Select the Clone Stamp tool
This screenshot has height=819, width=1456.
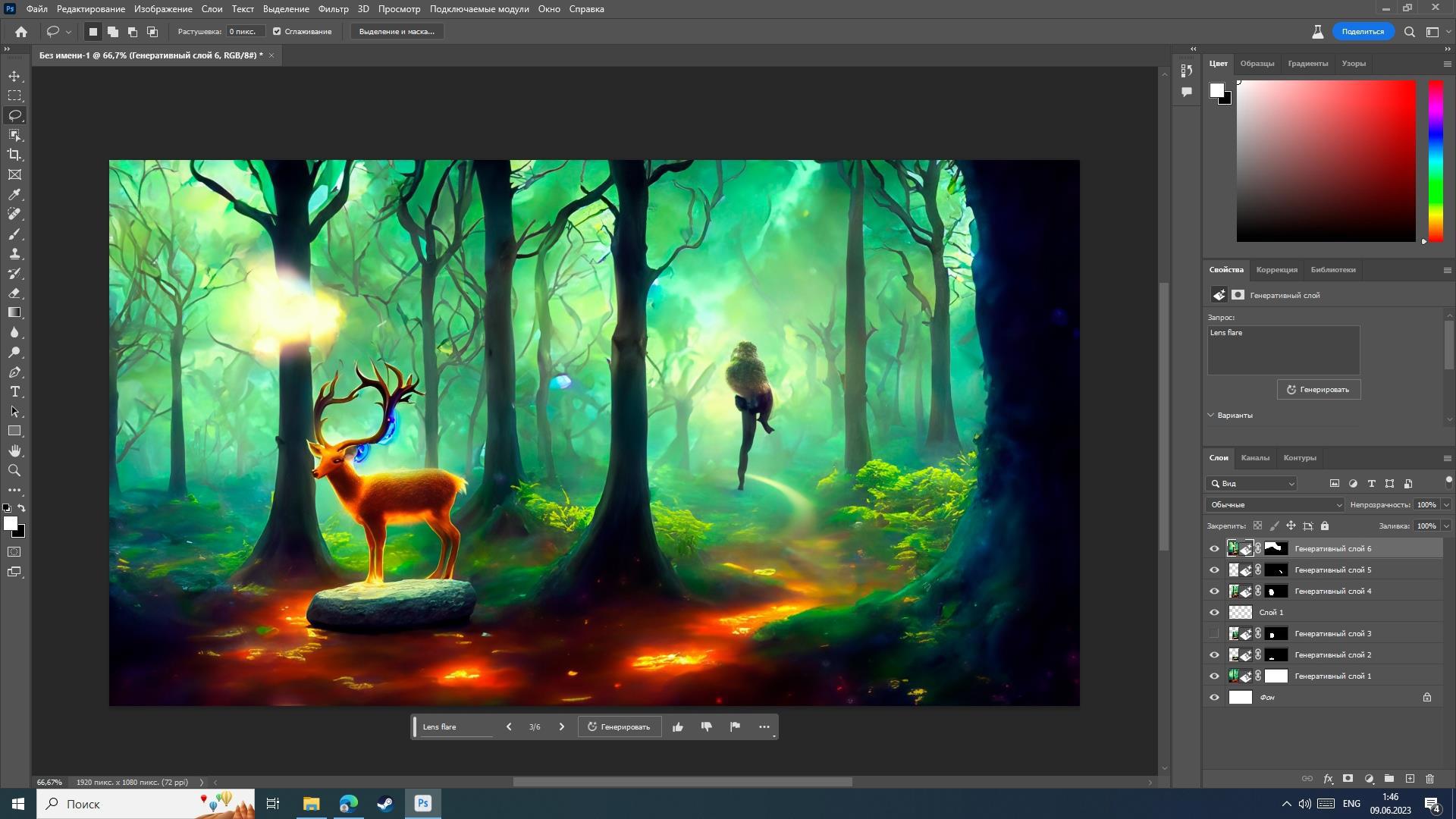[14, 254]
